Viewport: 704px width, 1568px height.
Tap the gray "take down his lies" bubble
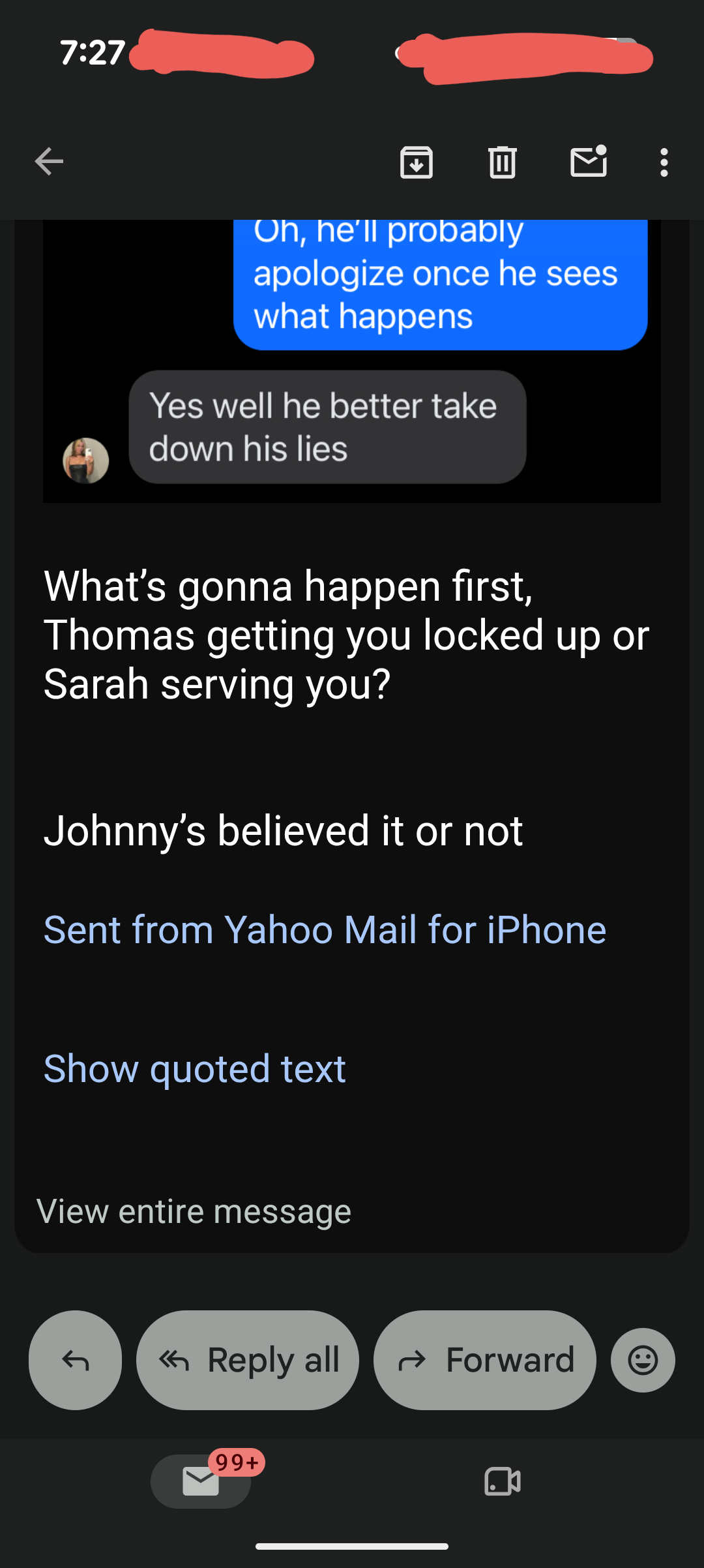(x=327, y=427)
